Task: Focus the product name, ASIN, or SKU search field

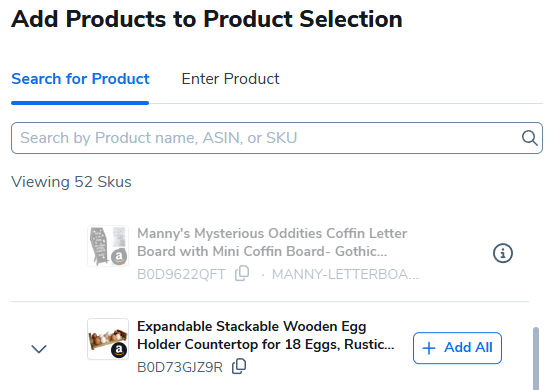Action: click(x=277, y=138)
